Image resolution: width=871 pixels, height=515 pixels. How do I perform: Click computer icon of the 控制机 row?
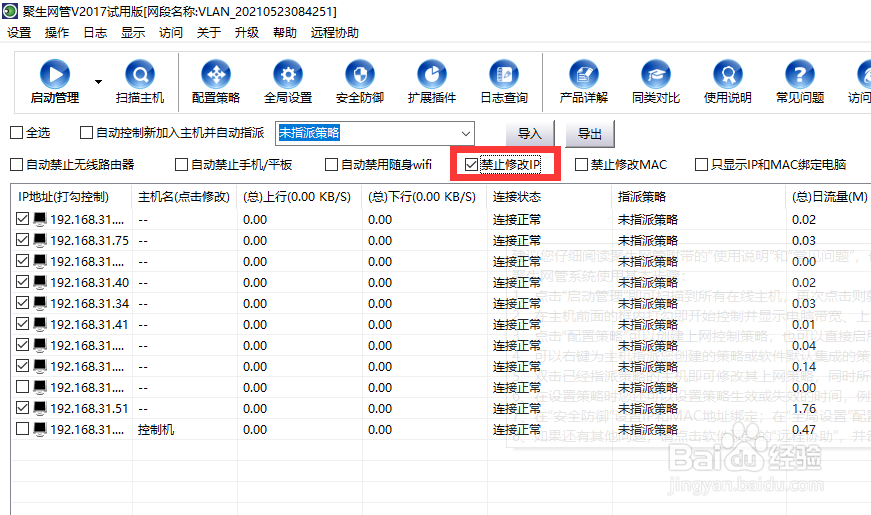(x=40, y=429)
